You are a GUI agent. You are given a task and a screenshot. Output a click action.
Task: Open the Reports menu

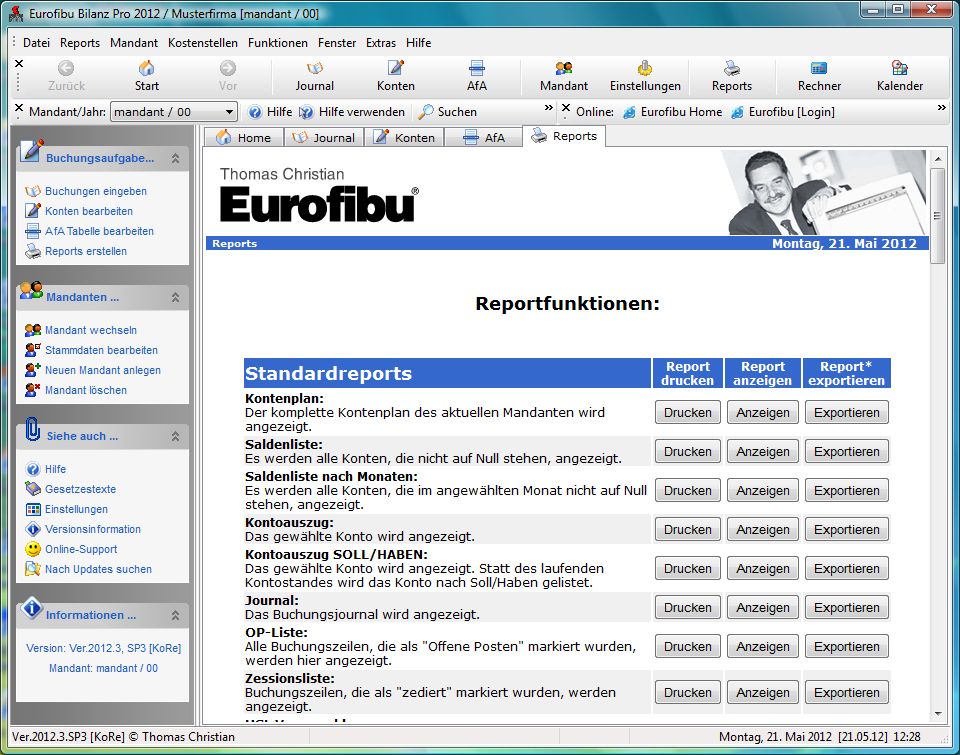coord(80,43)
